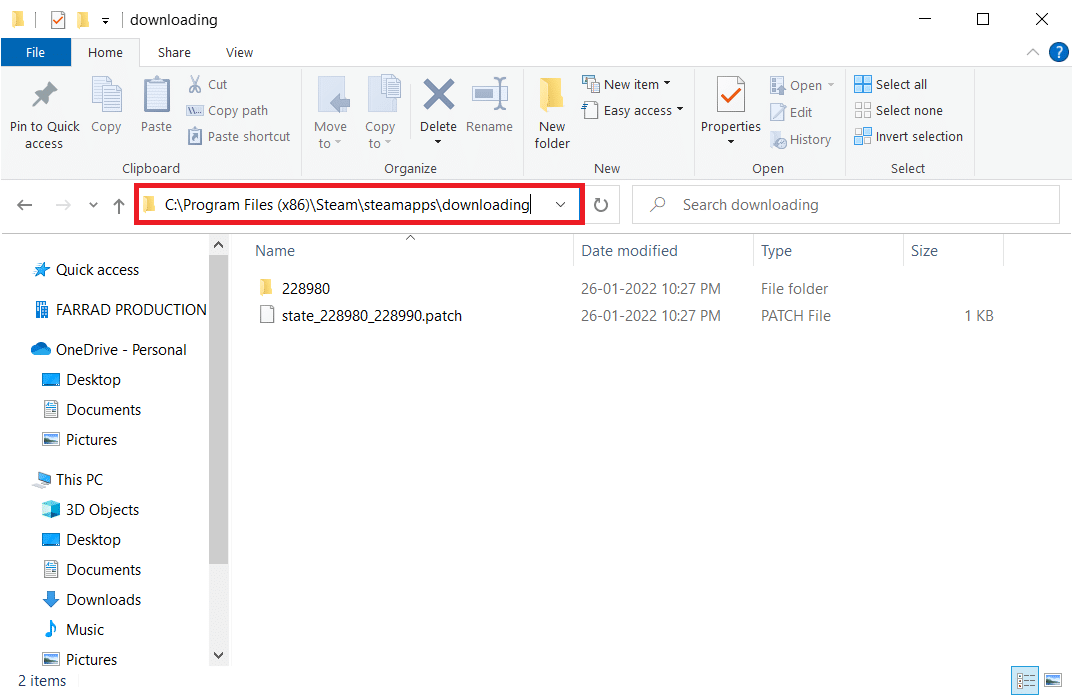Switch to large icons view in status bar

click(x=1053, y=680)
